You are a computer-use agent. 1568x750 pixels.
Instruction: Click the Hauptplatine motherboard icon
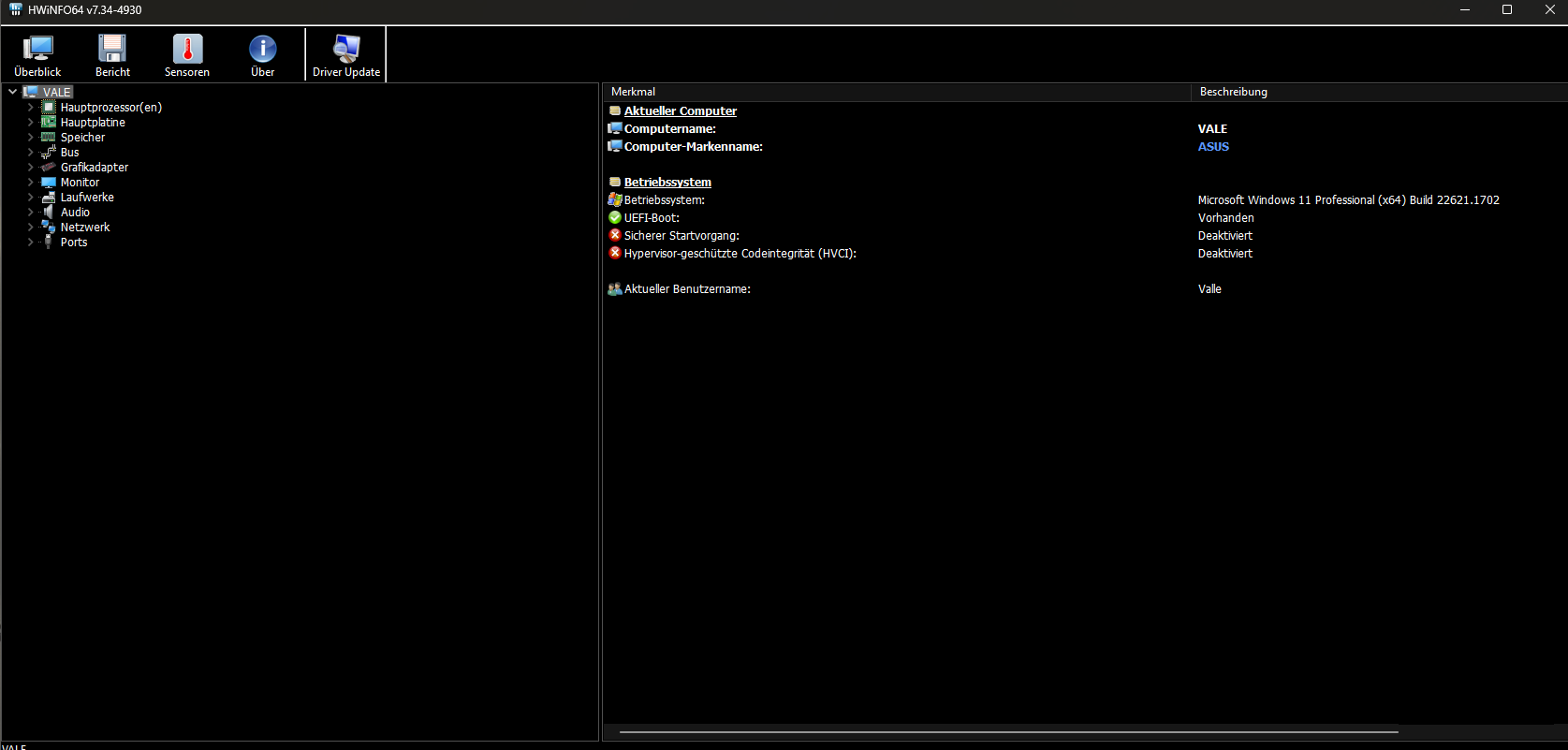(x=49, y=122)
